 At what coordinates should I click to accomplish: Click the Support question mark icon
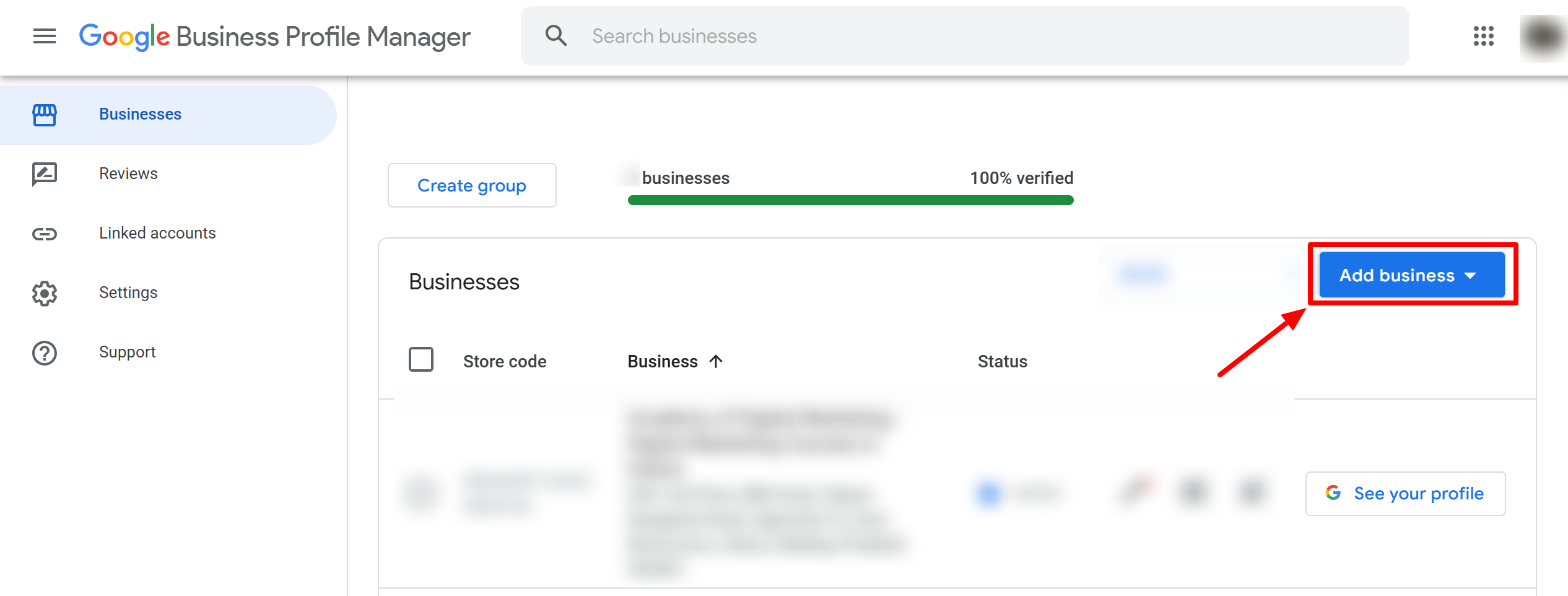[x=45, y=353]
